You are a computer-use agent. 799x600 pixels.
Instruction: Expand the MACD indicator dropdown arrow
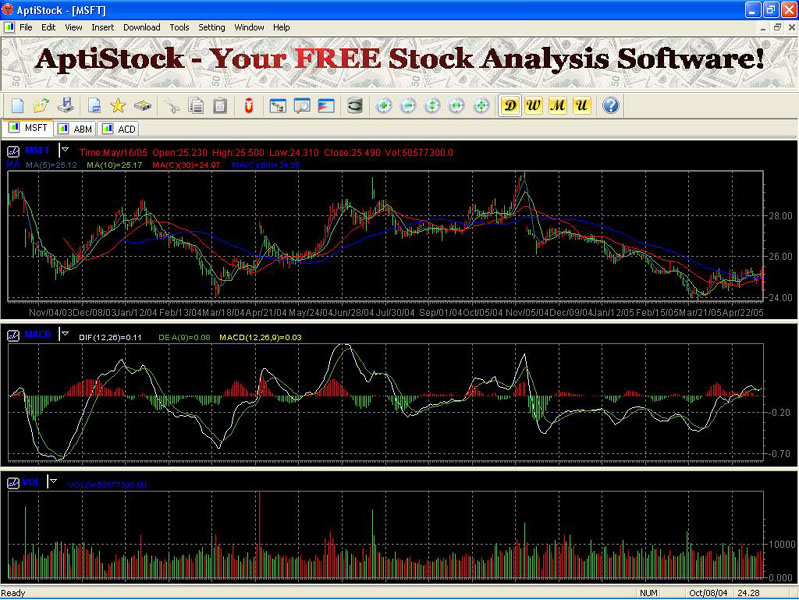[x=65, y=333]
